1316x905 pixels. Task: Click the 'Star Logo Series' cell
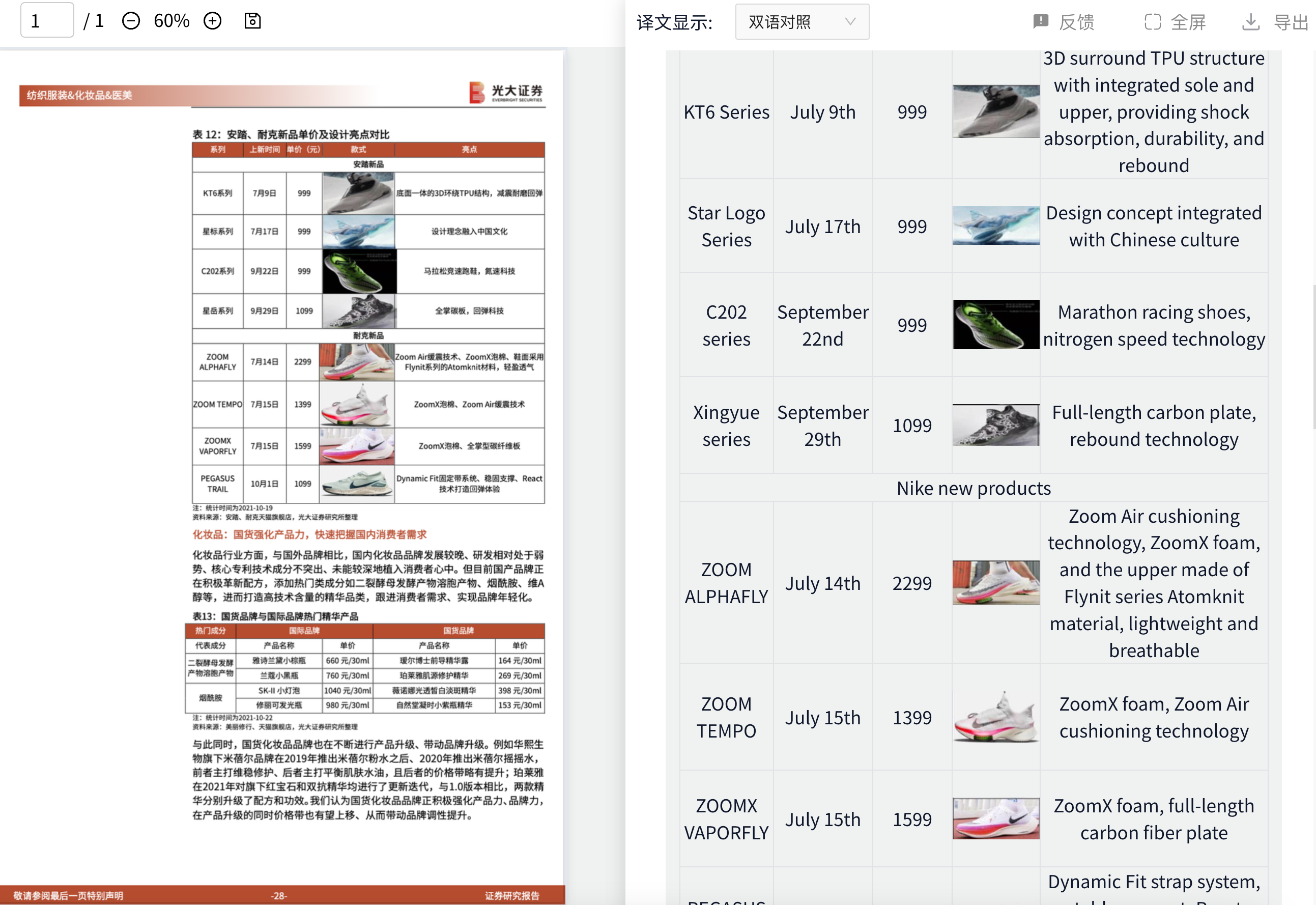pos(727,226)
